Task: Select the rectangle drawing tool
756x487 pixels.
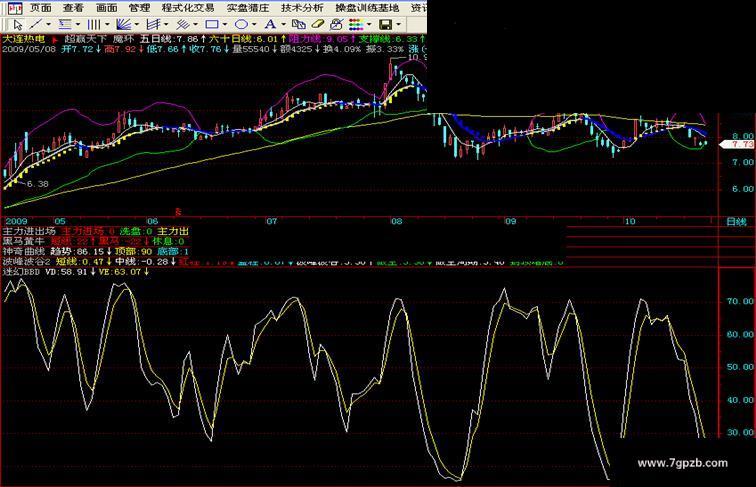Action: (212, 24)
